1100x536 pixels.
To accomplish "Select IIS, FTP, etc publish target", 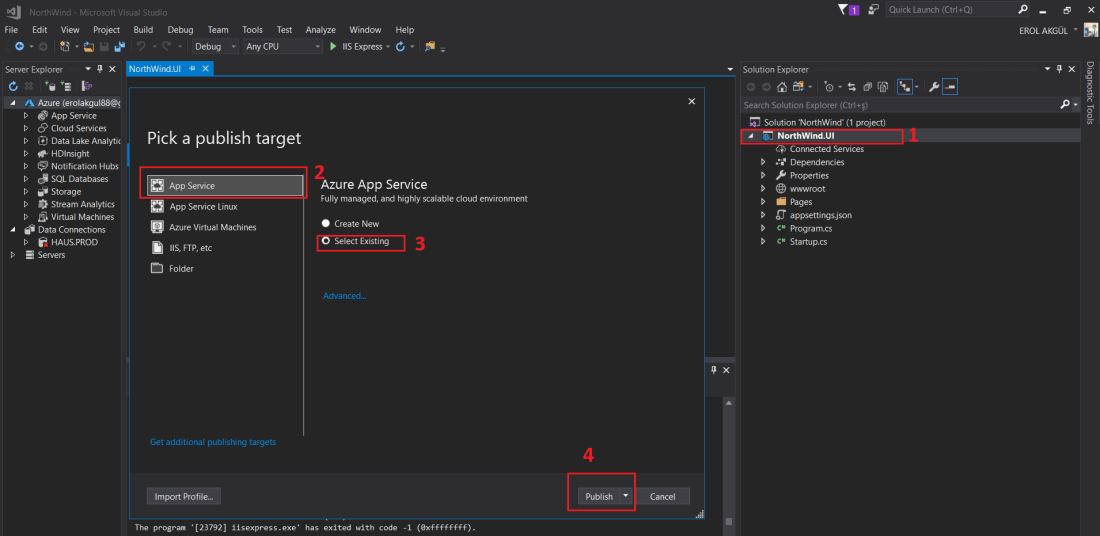I will click(190, 248).
